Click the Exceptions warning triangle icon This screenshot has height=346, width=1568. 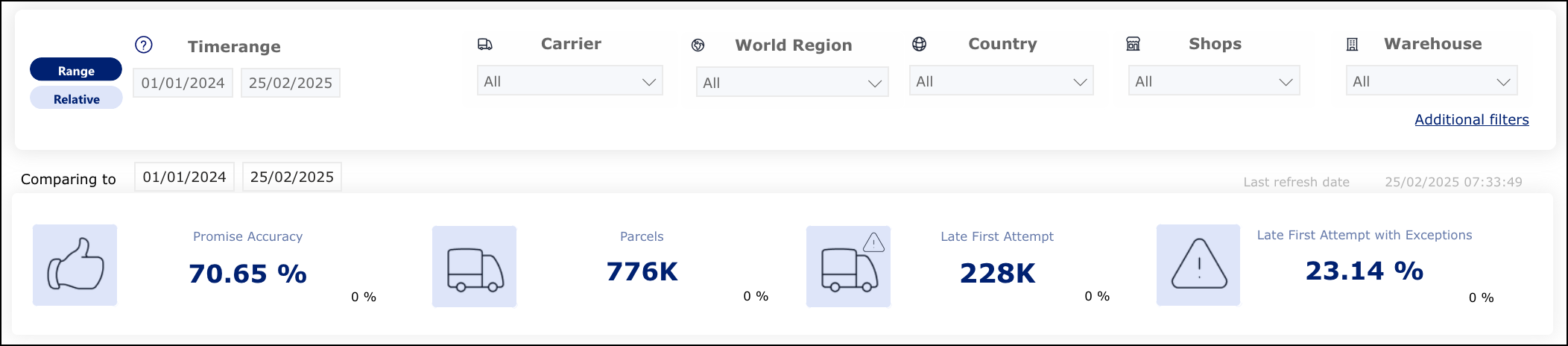(x=1198, y=265)
